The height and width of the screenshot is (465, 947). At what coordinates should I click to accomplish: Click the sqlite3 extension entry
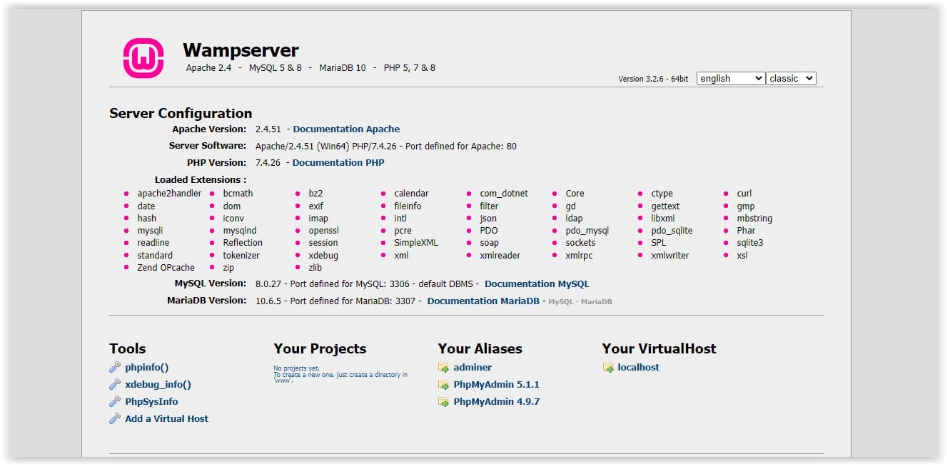tap(750, 243)
